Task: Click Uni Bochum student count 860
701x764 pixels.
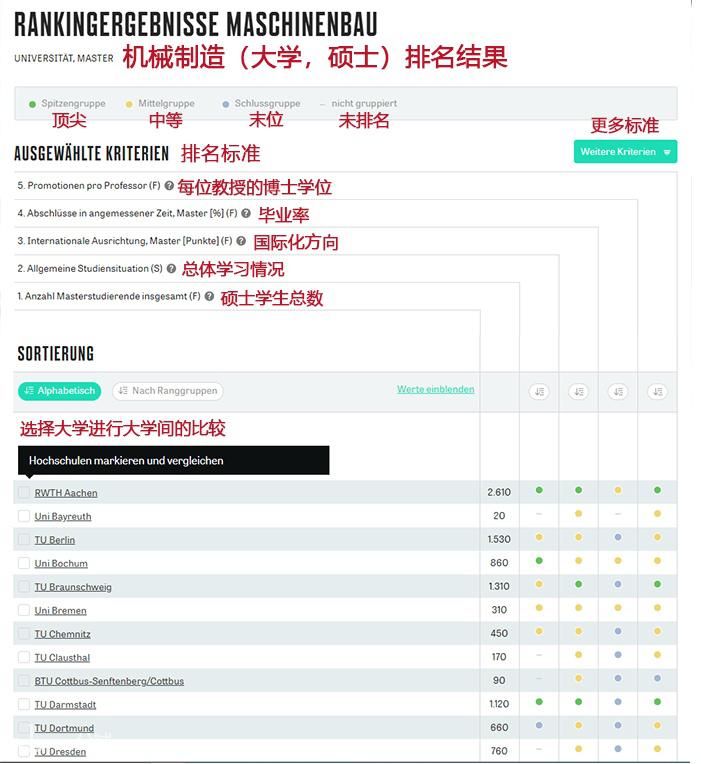Action: 499,563
